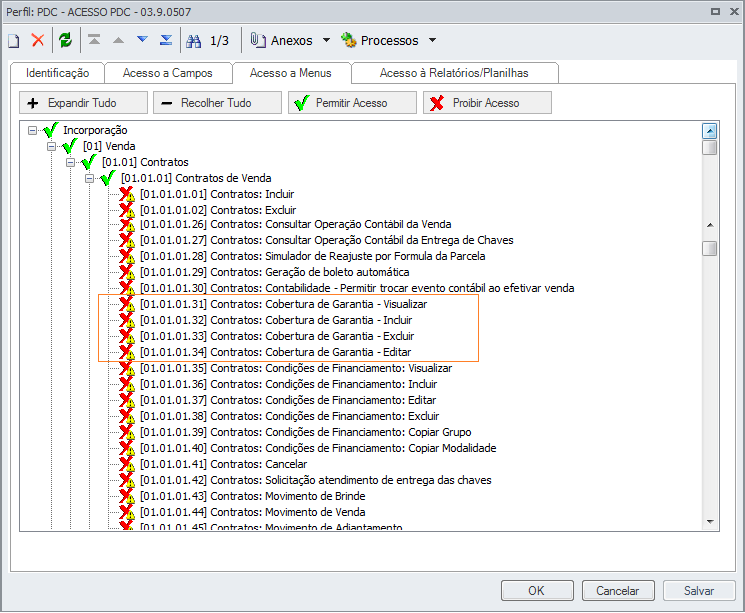
Task: Select Condições de Financiamento: Editar row
Action: [x=288, y=400]
